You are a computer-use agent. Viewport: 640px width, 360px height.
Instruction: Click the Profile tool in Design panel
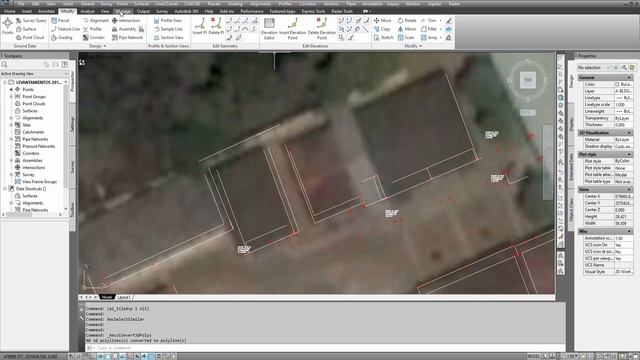pos(92,29)
